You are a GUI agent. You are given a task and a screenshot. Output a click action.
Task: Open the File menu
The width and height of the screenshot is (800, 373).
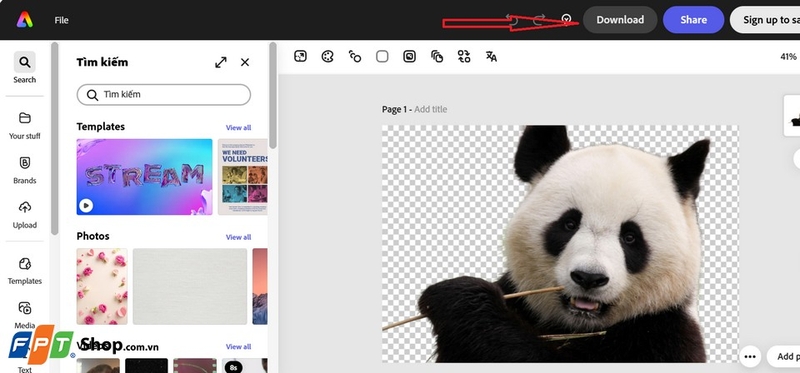(x=61, y=20)
